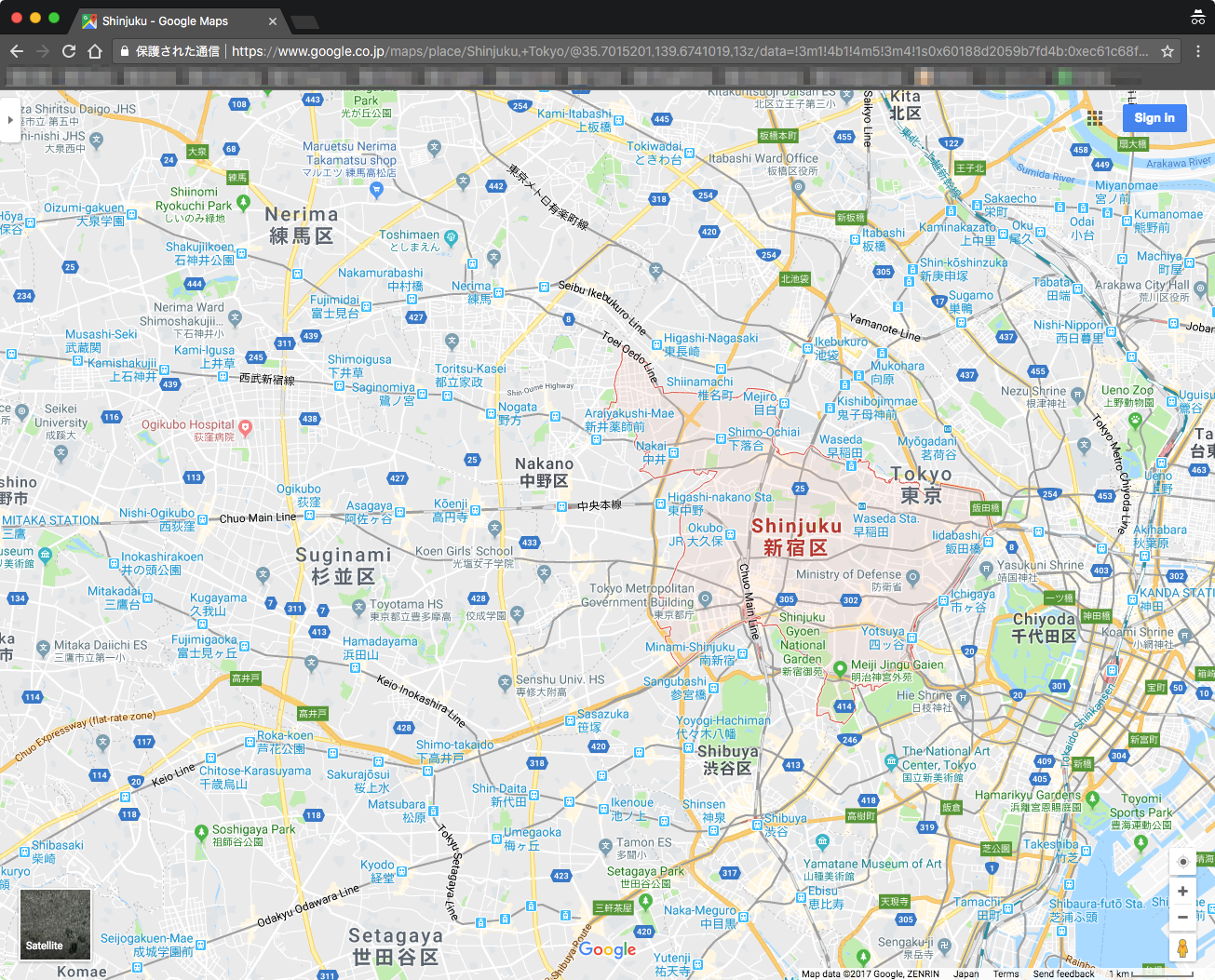Open the Chrome three-dot menu

tap(1198, 51)
